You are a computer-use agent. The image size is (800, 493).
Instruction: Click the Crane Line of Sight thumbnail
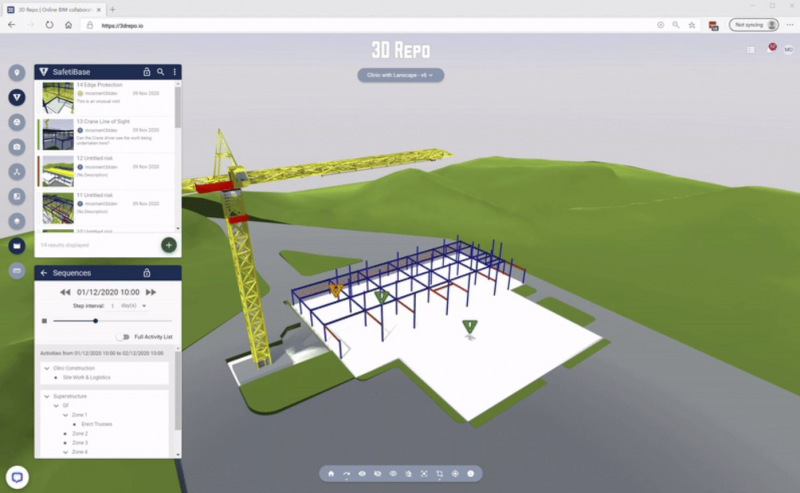pos(58,135)
